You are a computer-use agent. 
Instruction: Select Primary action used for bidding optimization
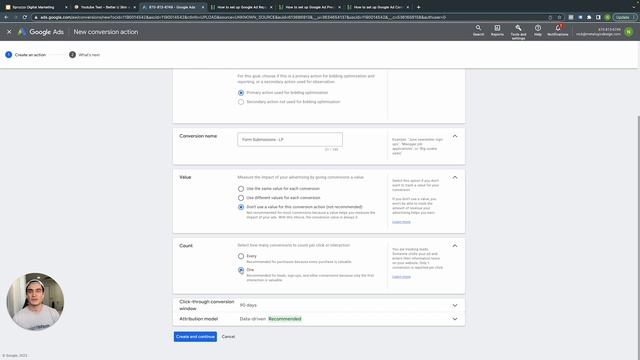[241, 93]
